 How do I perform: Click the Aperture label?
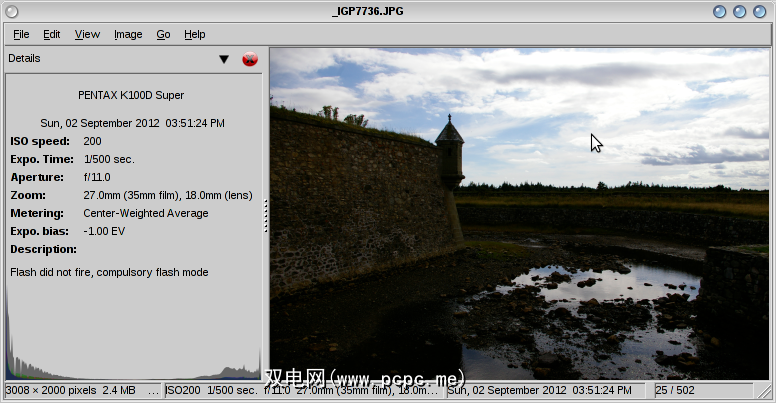37,177
